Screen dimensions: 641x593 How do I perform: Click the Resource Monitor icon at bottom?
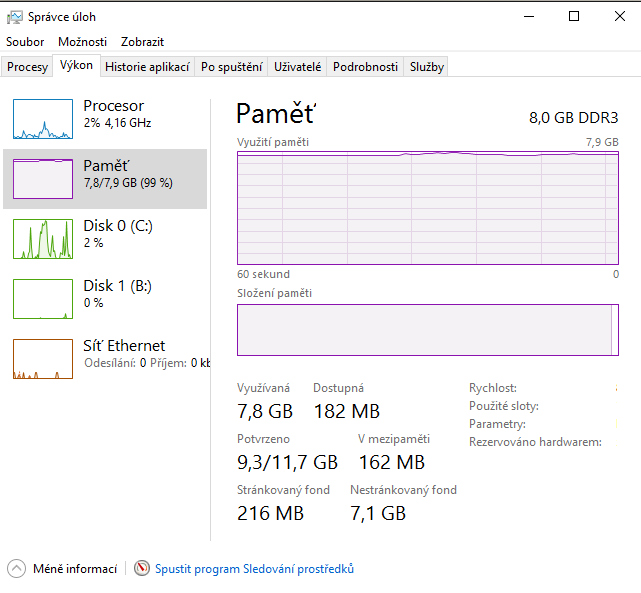coord(142,569)
